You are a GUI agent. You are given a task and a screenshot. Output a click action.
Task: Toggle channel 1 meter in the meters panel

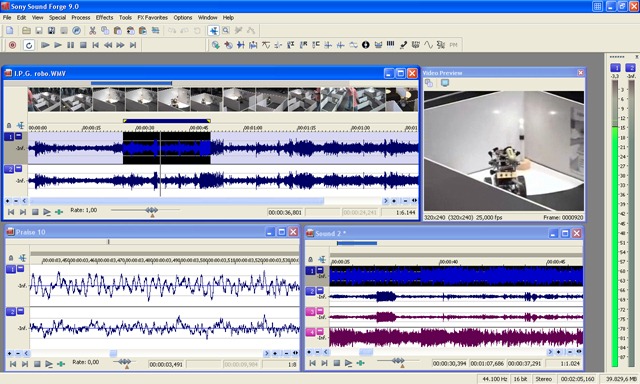click(x=615, y=68)
